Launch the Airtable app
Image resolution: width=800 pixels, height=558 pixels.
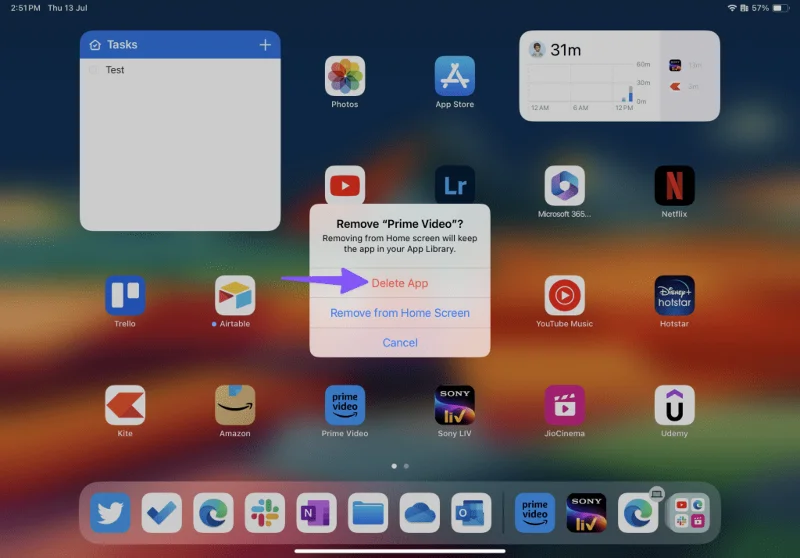click(235, 295)
